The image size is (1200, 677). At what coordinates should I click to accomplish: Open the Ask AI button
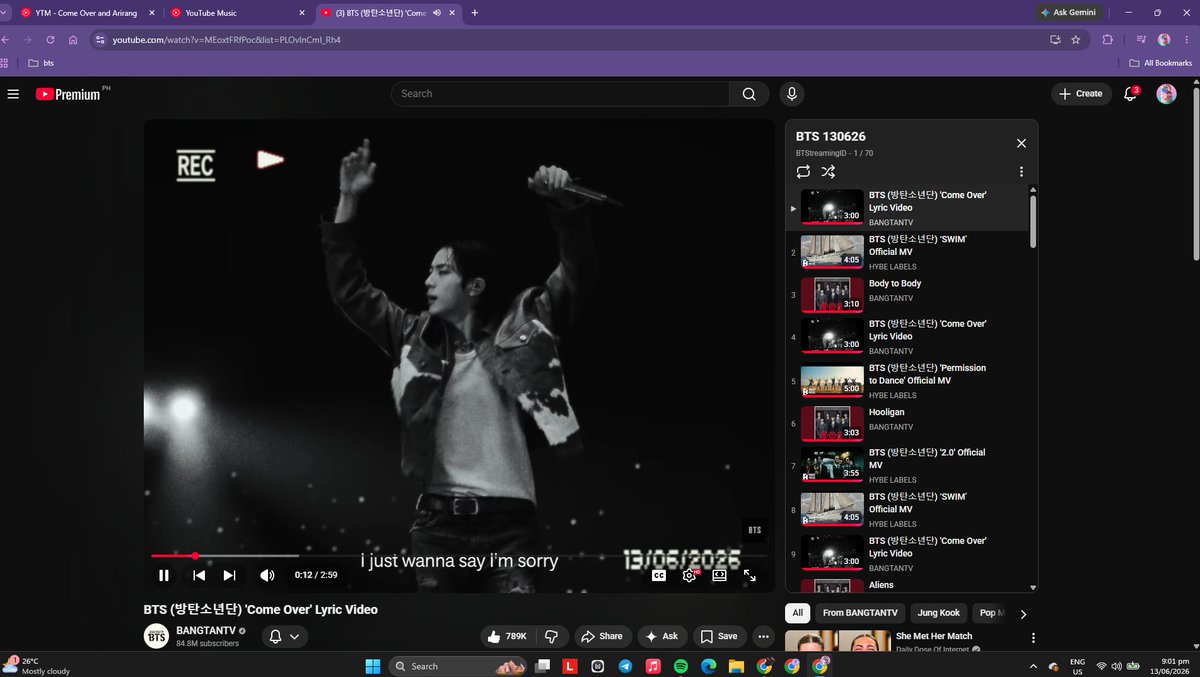tap(662, 636)
